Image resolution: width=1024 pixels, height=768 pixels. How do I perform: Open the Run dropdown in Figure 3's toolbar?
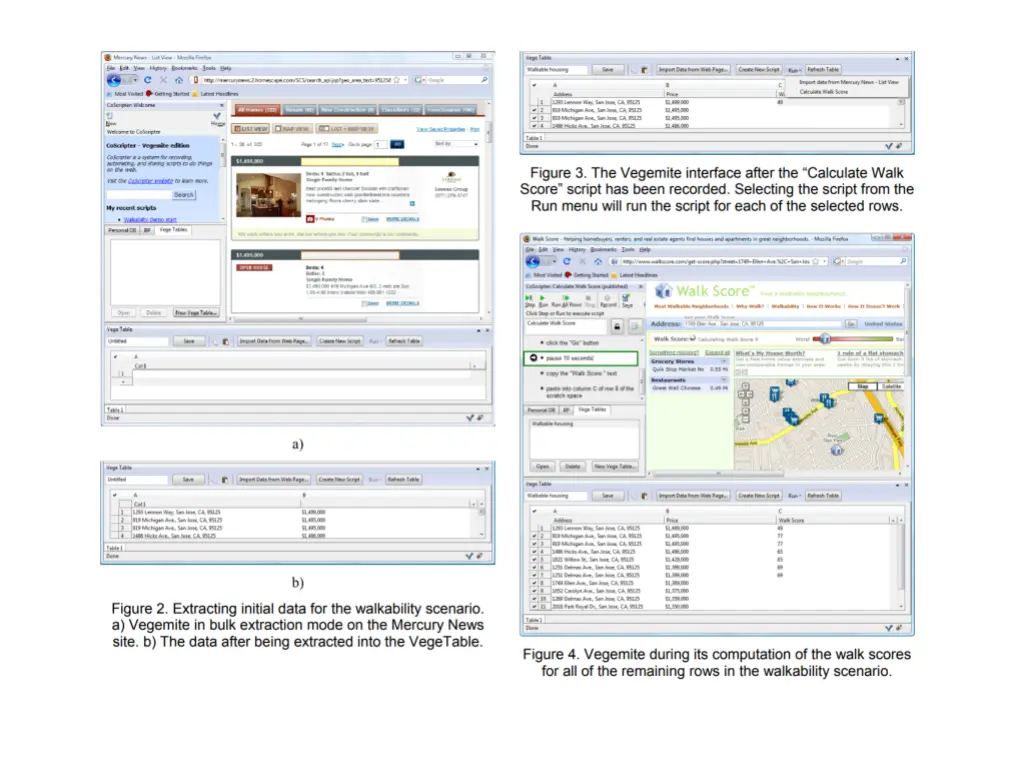tap(794, 70)
